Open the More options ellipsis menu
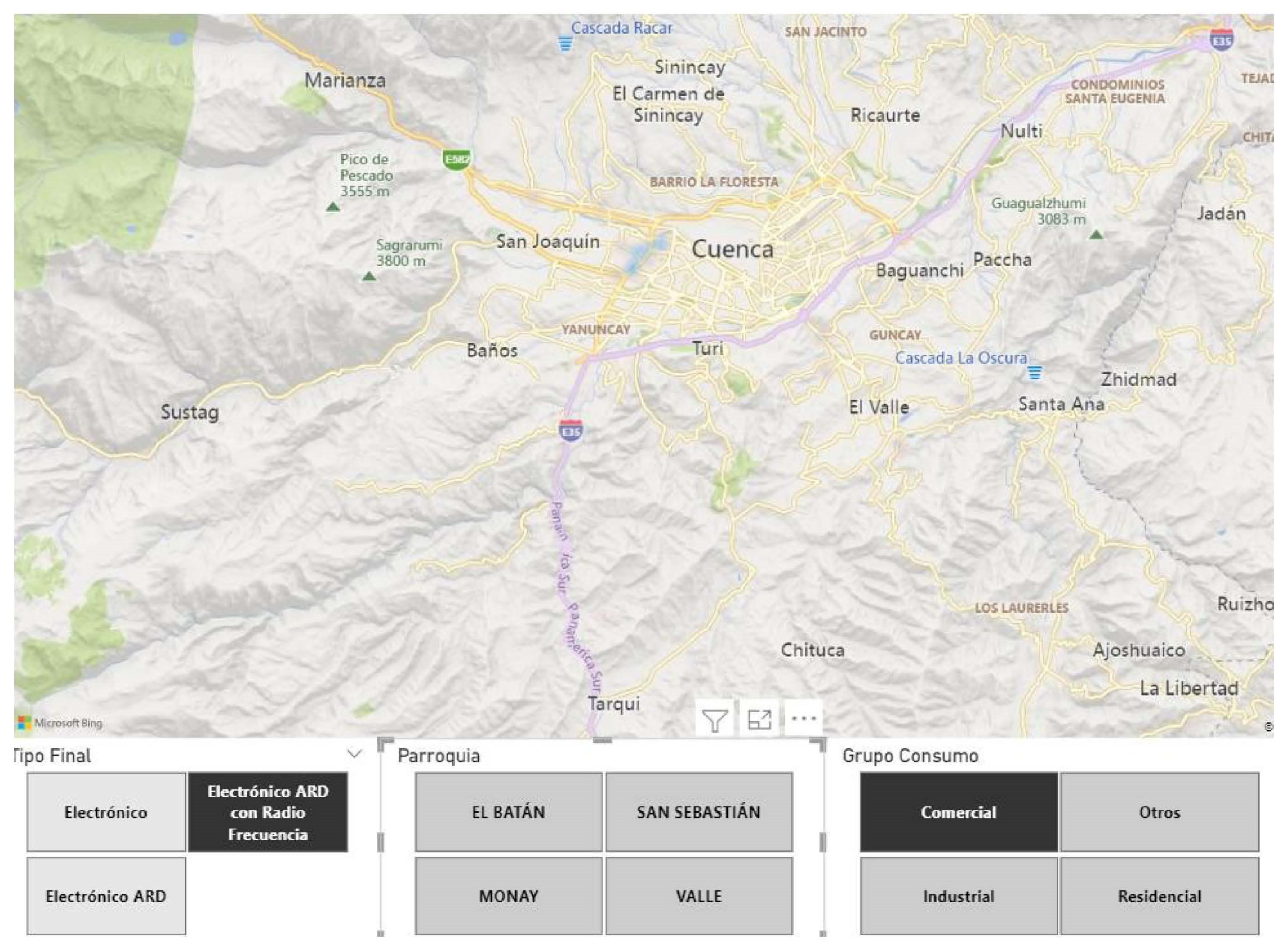 [x=803, y=719]
